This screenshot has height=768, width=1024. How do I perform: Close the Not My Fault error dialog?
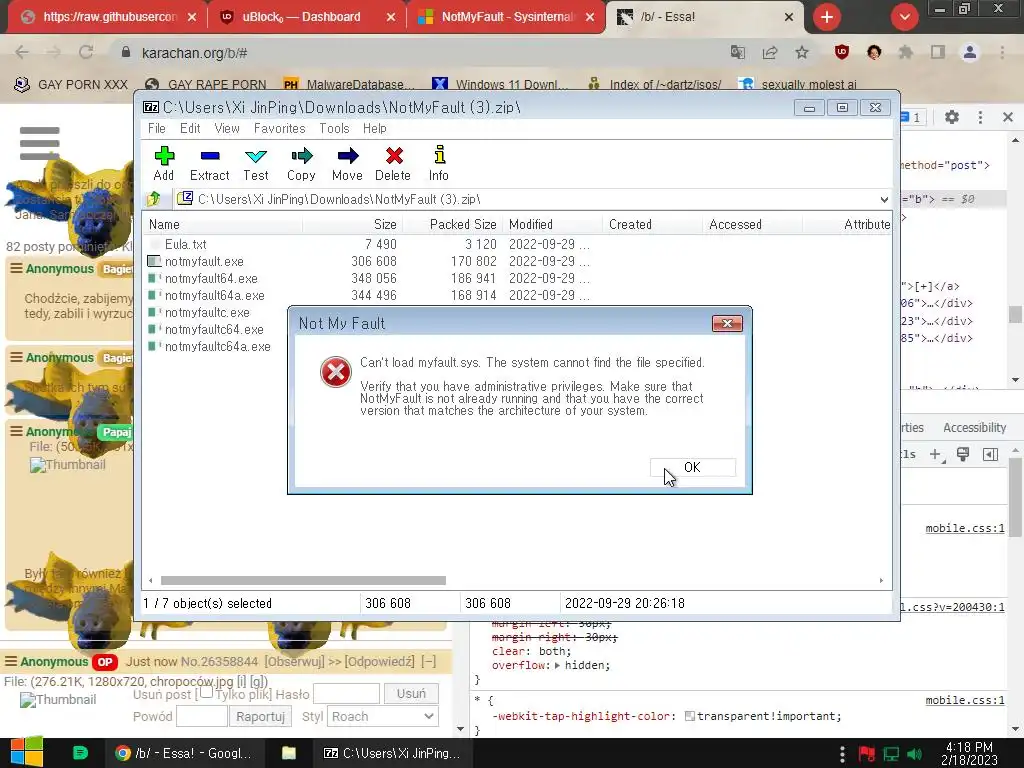click(x=728, y=323)
